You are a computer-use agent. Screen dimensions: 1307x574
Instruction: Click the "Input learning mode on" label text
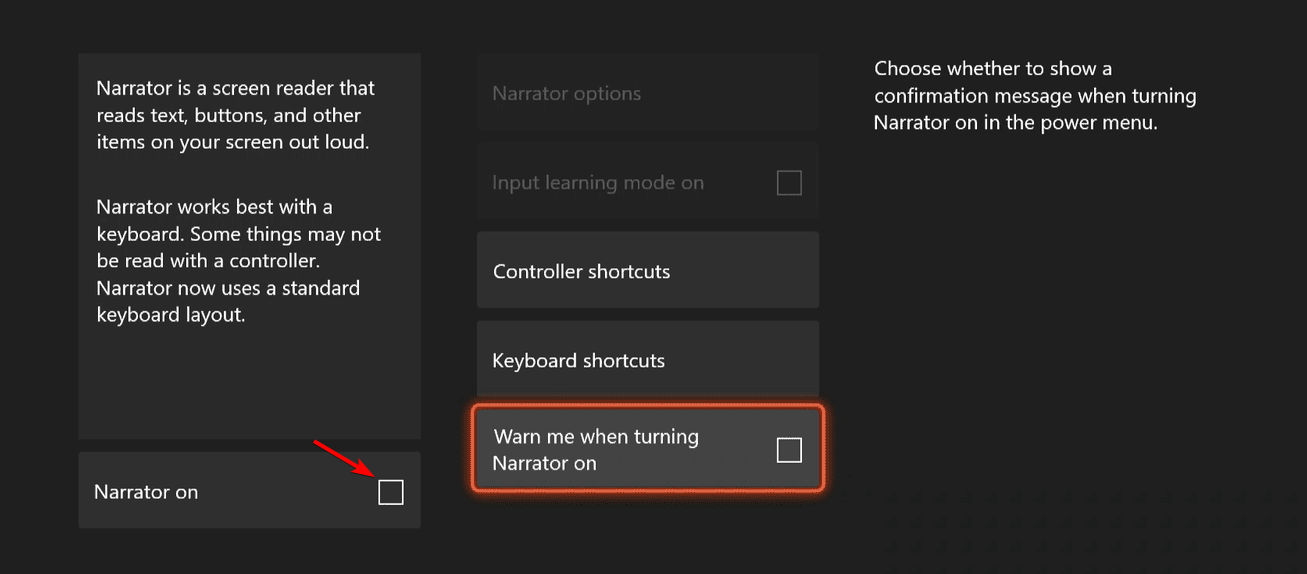point(597,183)
